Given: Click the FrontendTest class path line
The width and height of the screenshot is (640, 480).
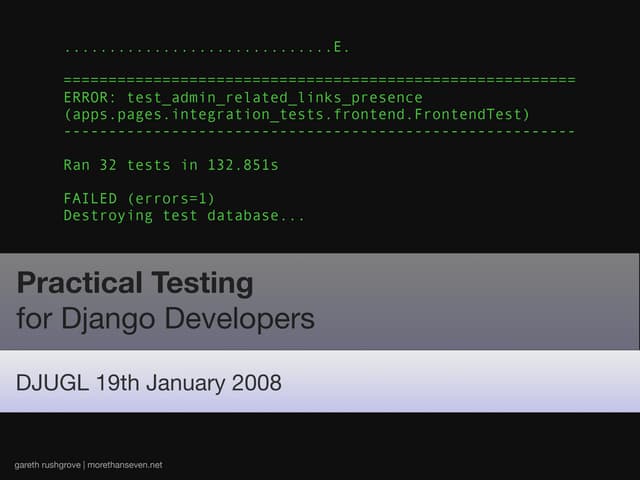Looking at the screenshot, I should (296, 115).
